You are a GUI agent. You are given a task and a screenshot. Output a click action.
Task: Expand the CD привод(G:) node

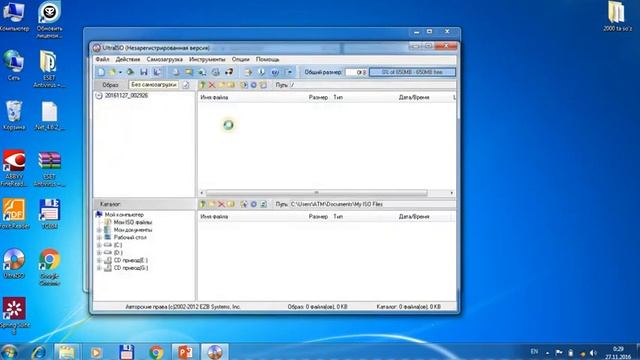(x=99, y=268)
